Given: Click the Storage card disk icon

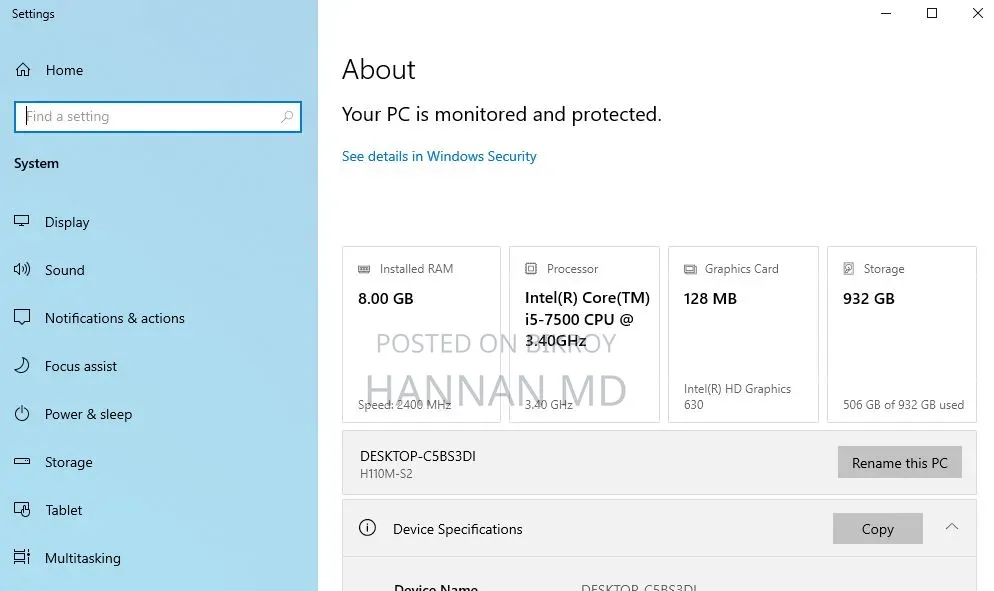Looking at the screenshot, I should 849,269.
